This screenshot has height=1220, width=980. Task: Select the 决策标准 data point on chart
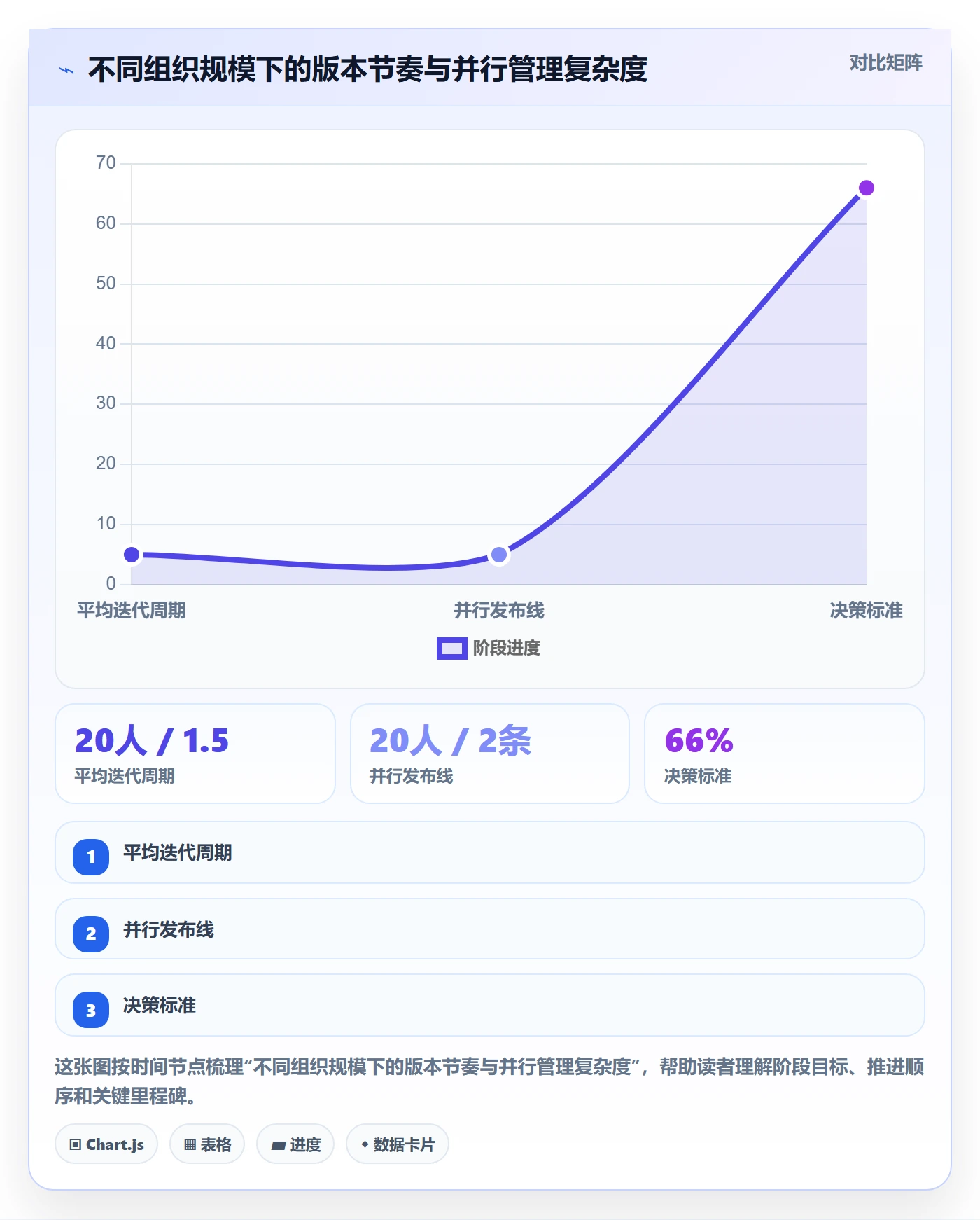click(x=866, y=188)
